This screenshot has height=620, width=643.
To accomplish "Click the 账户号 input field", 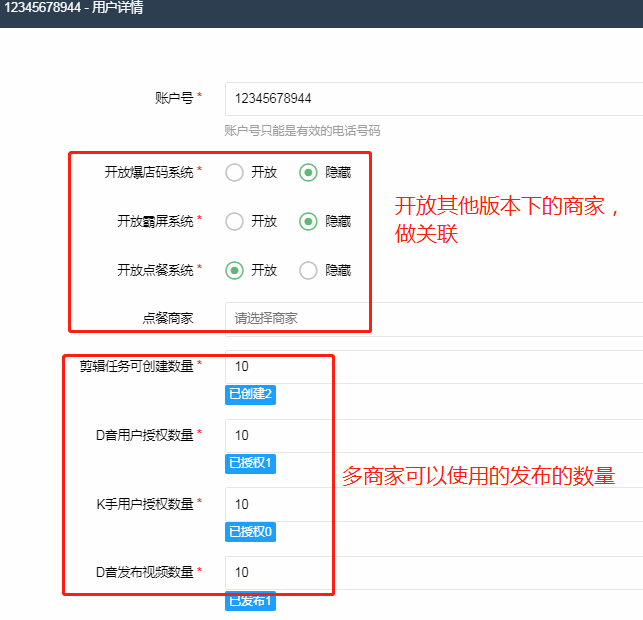I will (x=434, y=99).
